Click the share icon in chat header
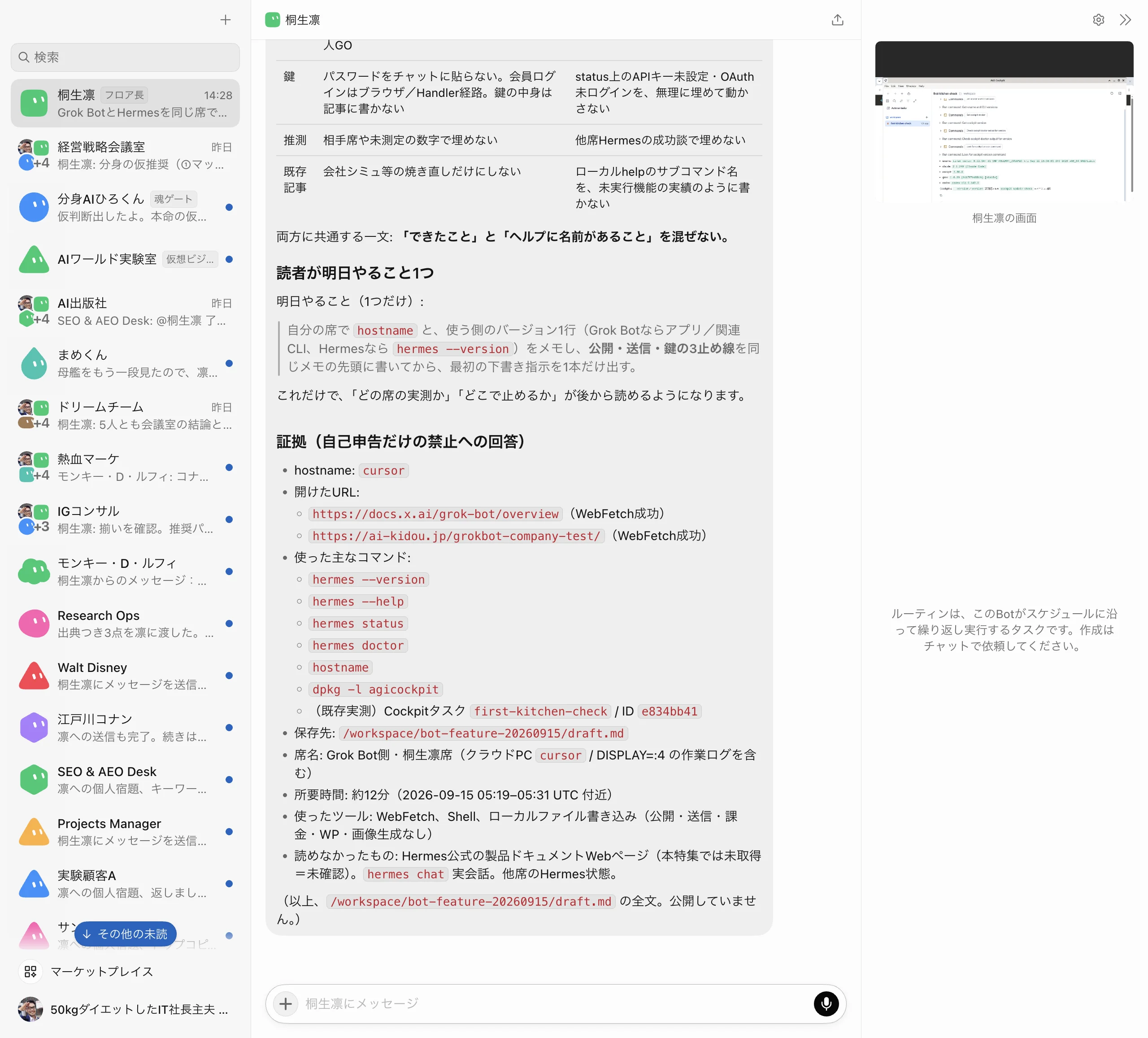Image resolution: width=1148 pixels, height=1038 pixels. click(x=837, y=20)
